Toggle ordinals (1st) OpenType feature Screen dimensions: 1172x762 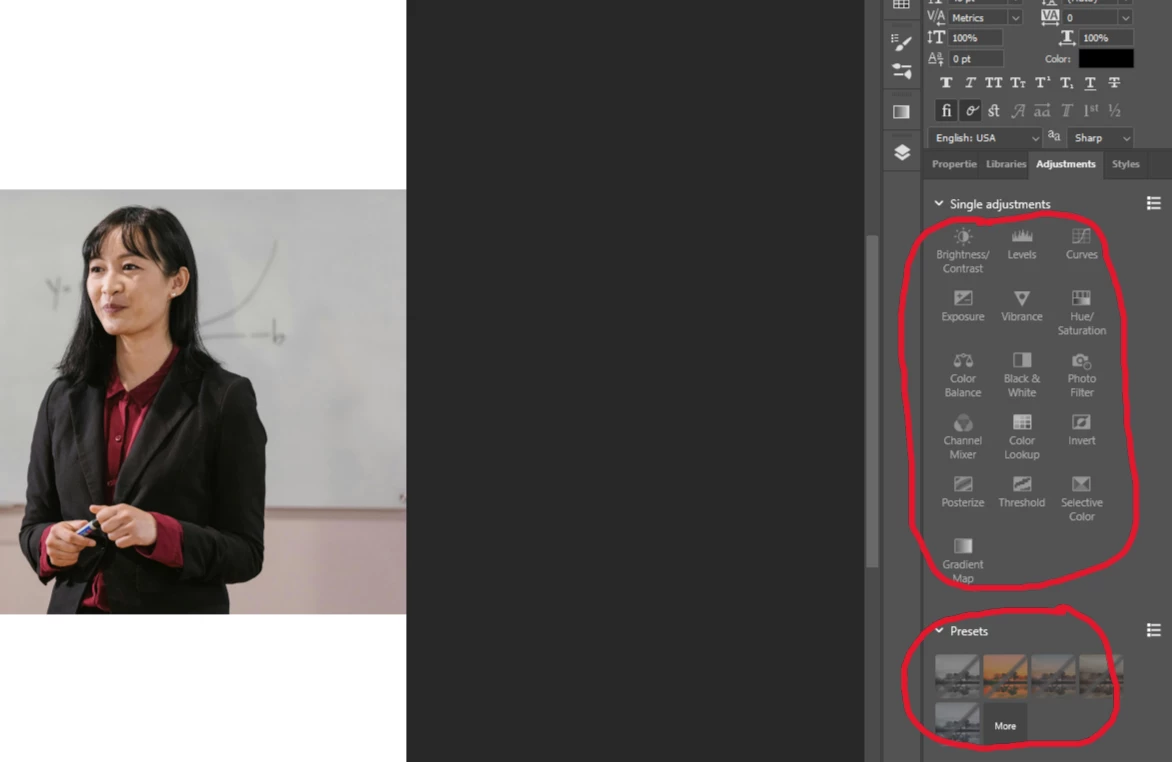pos(1091,111)
